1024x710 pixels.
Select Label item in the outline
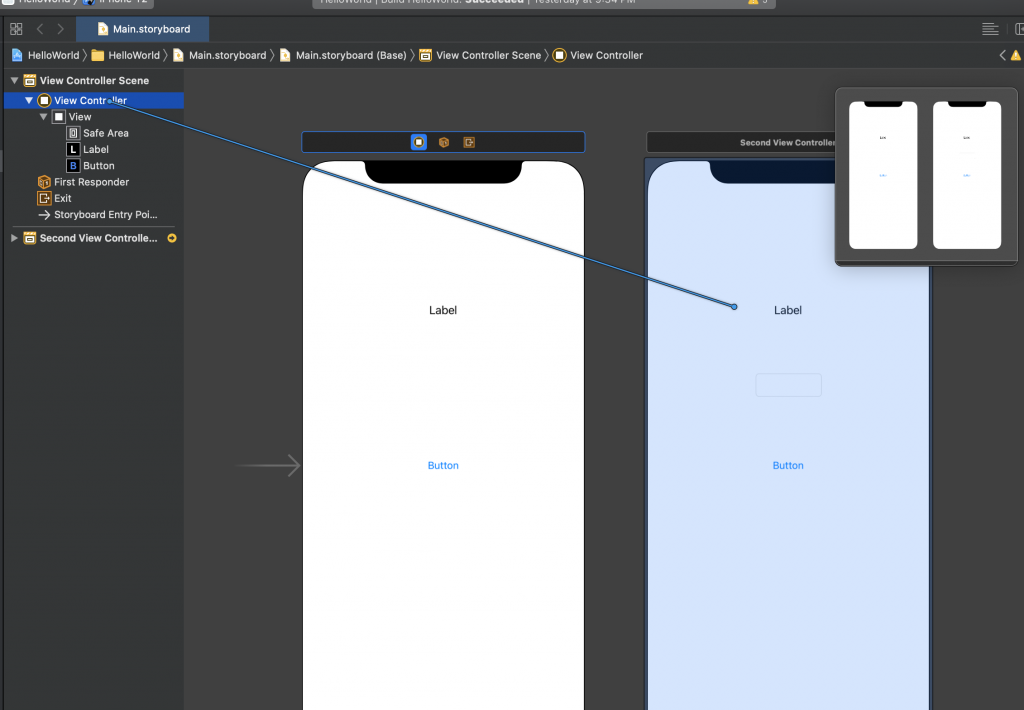(94, 150)
